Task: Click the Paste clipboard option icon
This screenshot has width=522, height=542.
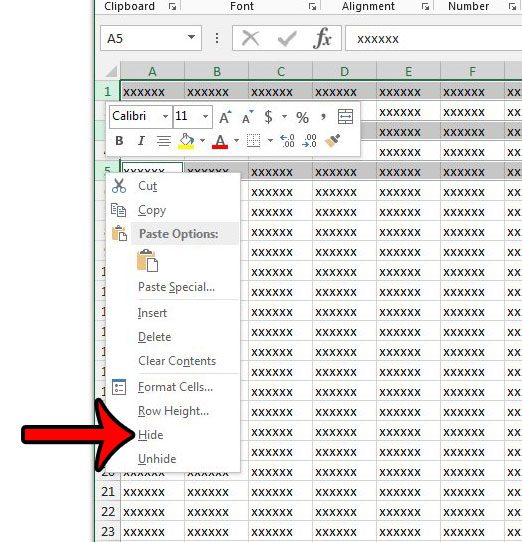Action: (148, 260)
